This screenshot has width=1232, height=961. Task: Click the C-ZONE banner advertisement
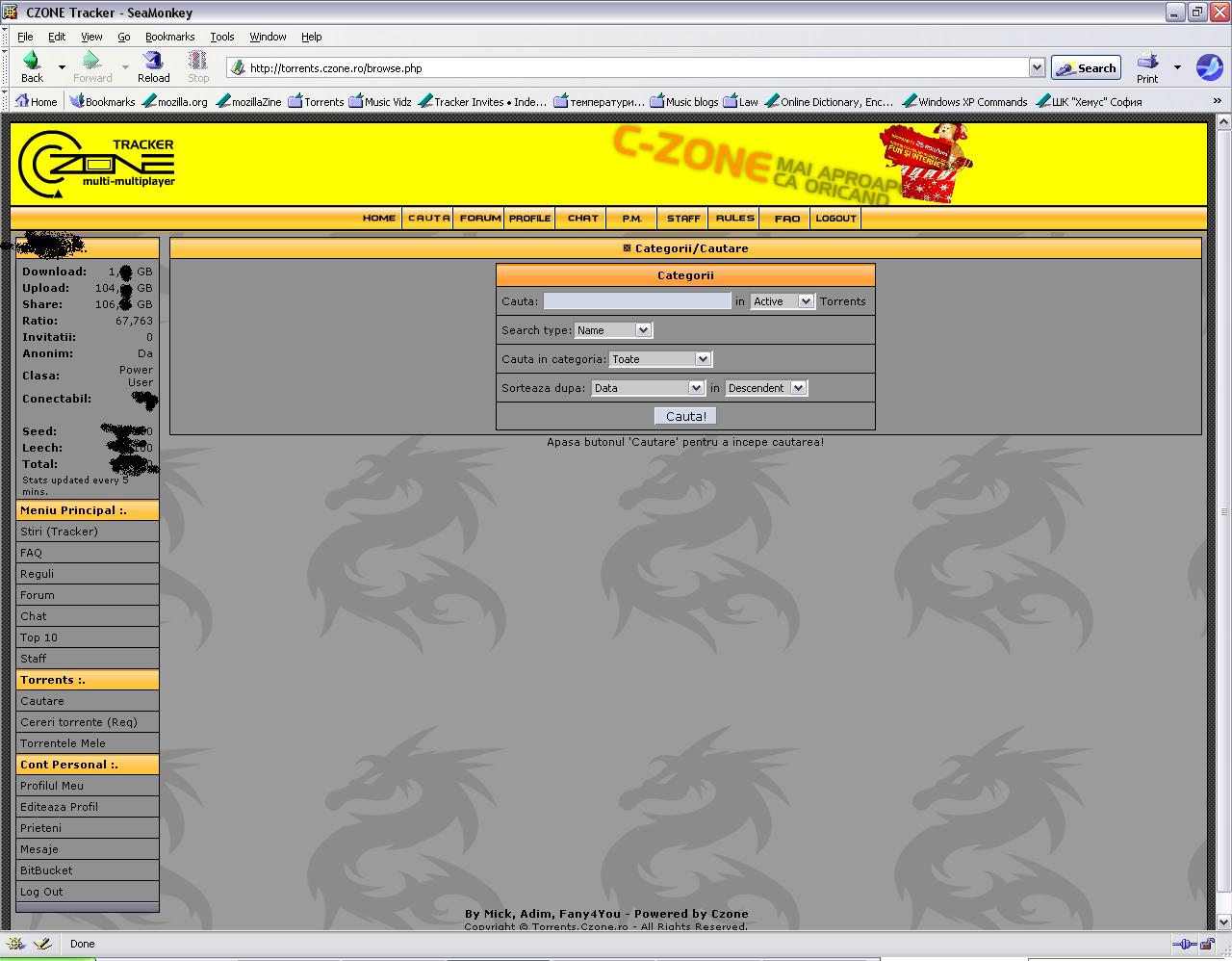(x=792, y=164)
